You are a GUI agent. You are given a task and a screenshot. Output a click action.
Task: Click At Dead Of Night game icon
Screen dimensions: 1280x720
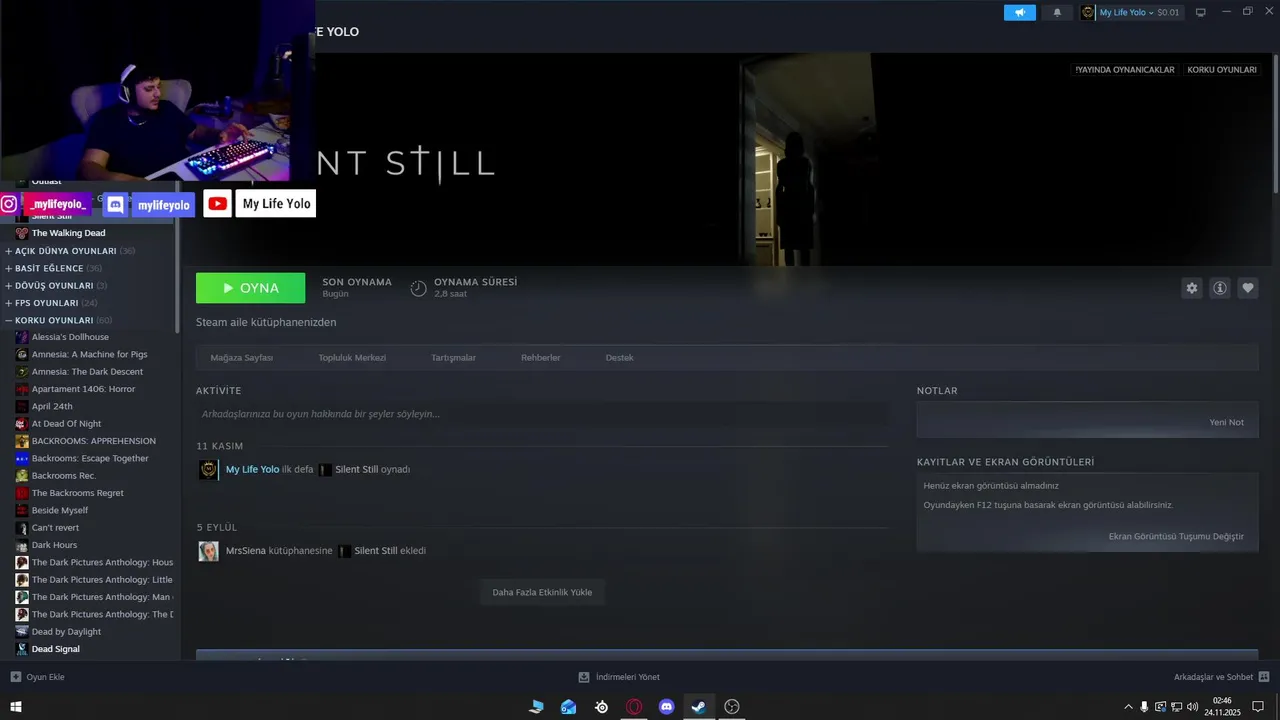click(x=22, y=424)
